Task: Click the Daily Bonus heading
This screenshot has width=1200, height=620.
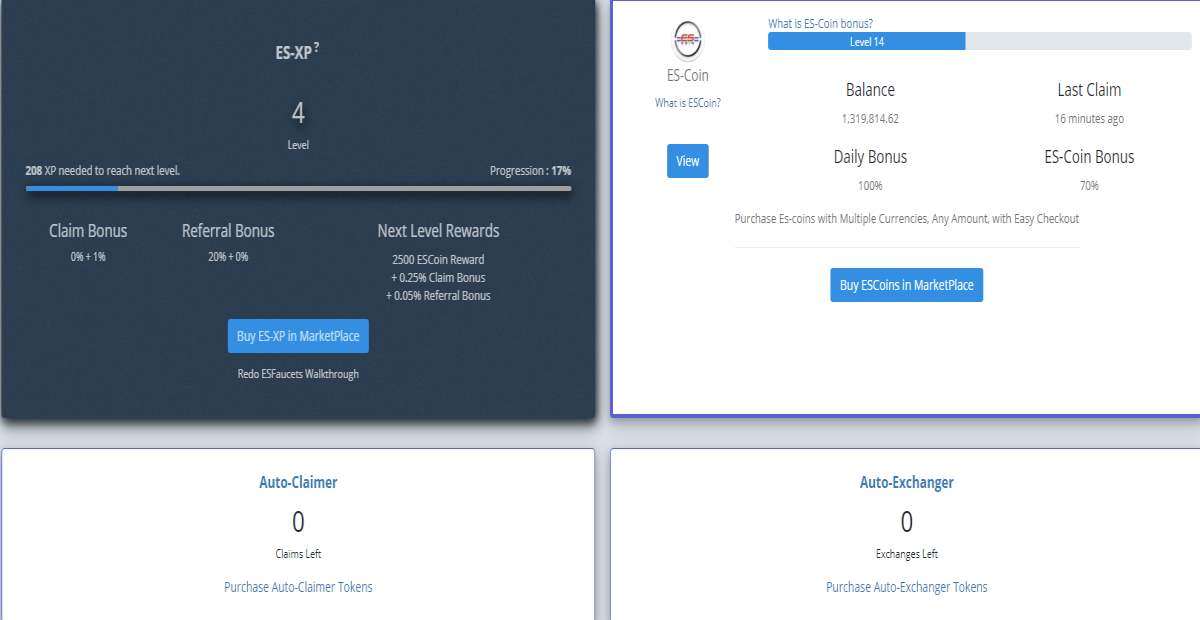Action: pos(870,157)
